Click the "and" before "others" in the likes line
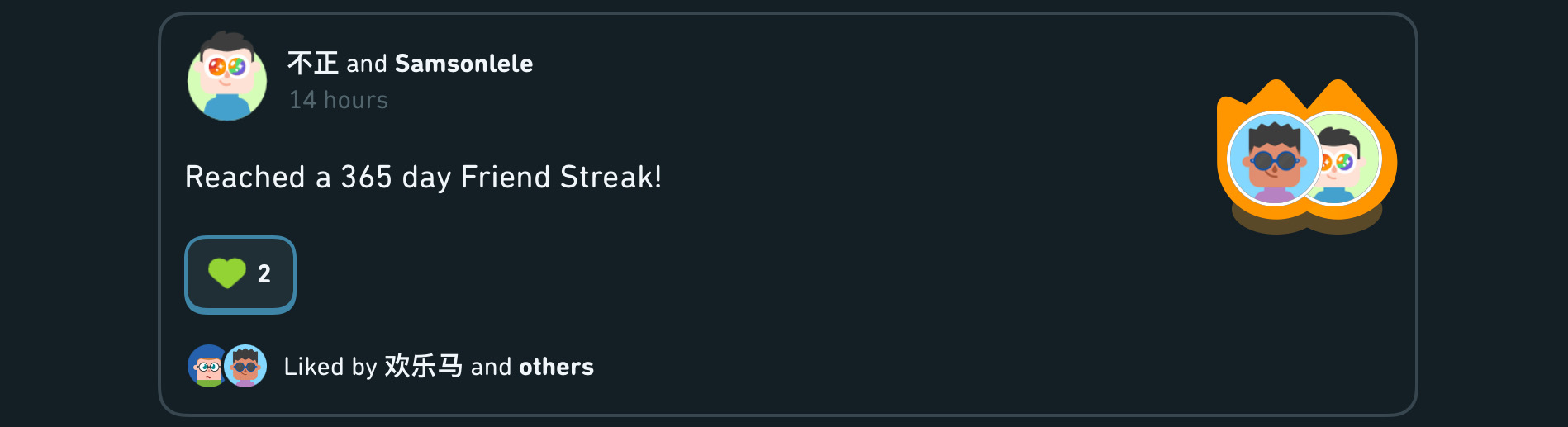1568x427 pixels. pyautogui.click(x=491, y=367)
